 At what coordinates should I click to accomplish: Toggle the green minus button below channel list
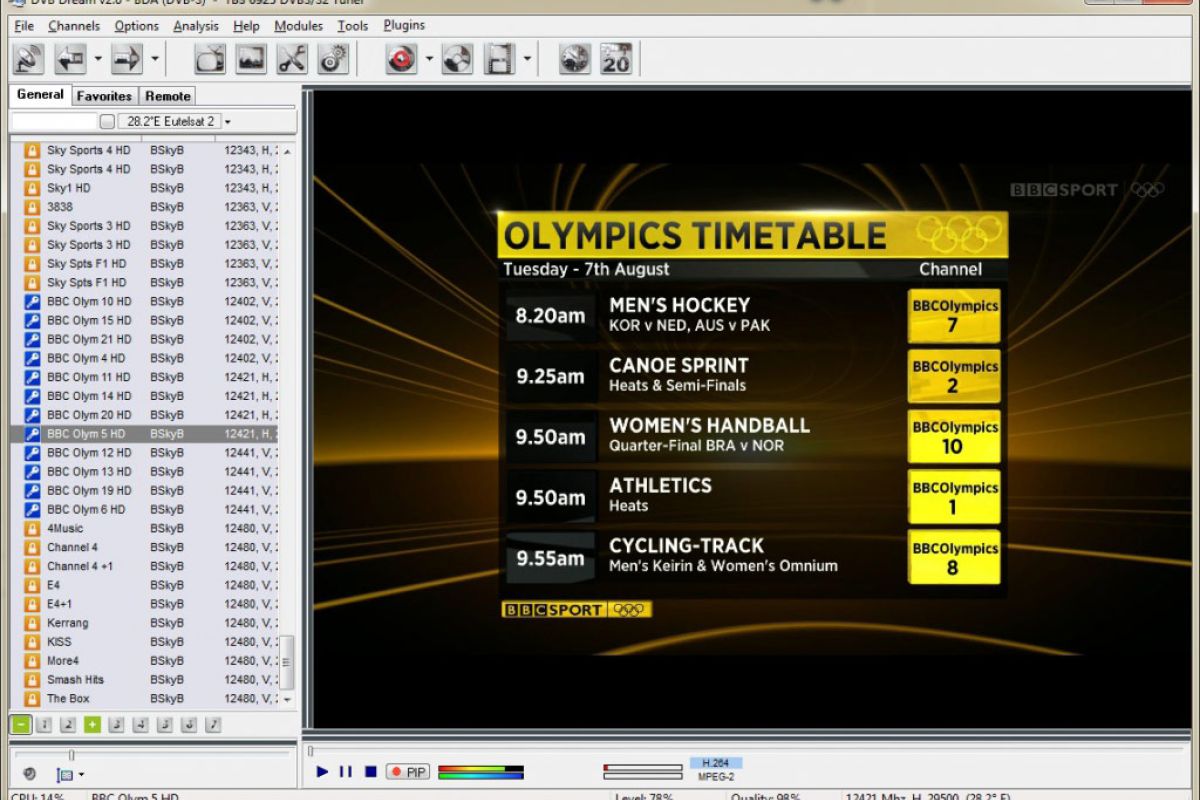pyautogui.click(x=21, y=724)
